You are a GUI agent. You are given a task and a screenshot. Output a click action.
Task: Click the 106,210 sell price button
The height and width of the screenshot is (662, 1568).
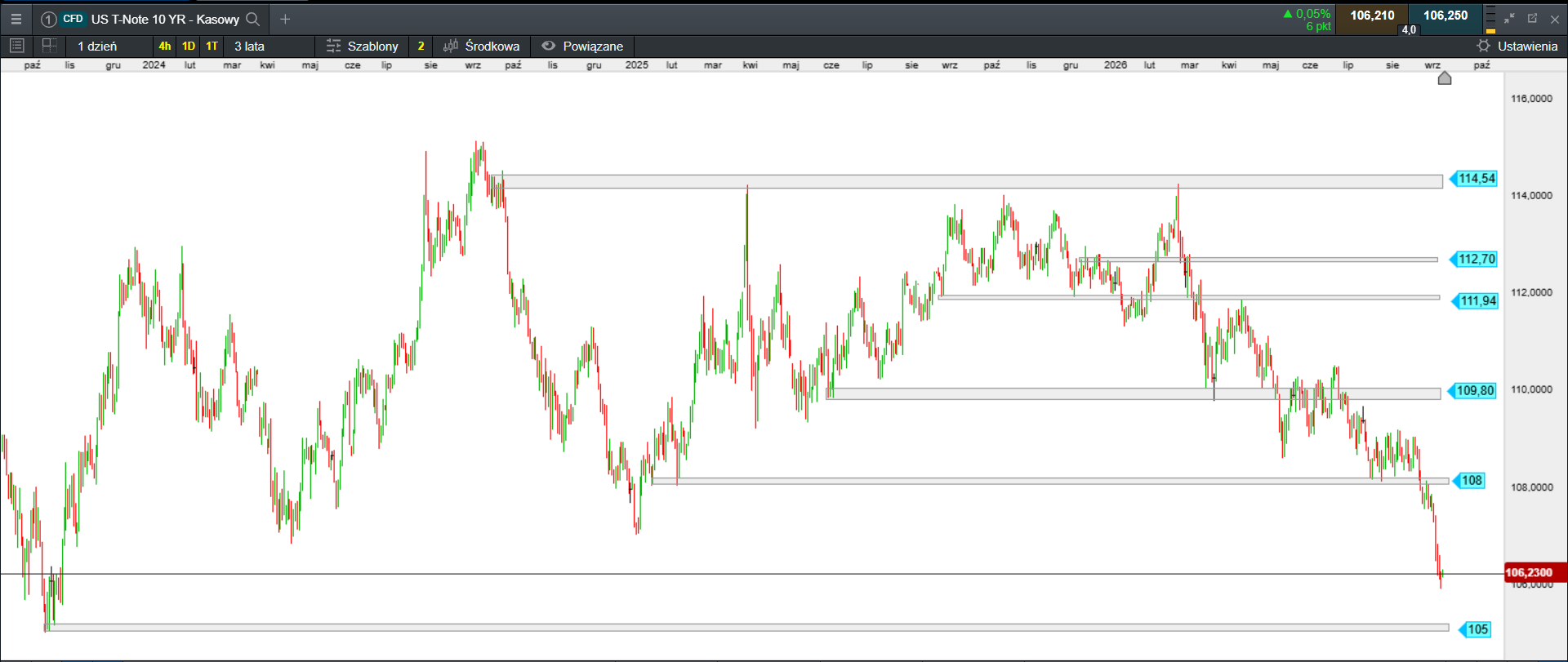1372,16
